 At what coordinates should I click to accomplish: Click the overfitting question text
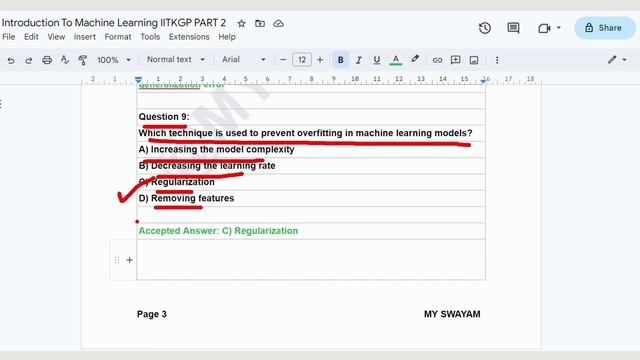click(305, 133)
